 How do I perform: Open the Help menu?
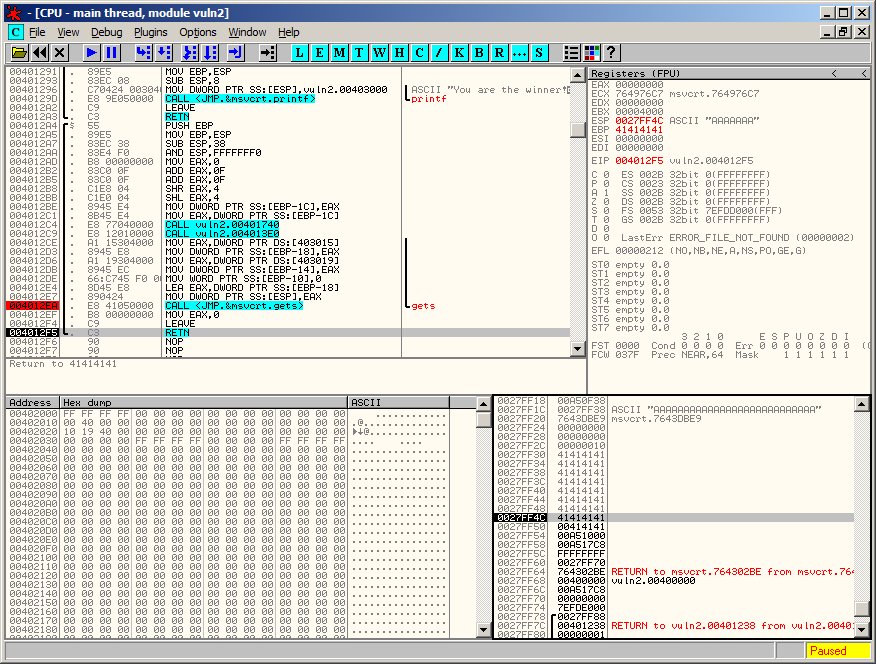(x=289, y=32)
